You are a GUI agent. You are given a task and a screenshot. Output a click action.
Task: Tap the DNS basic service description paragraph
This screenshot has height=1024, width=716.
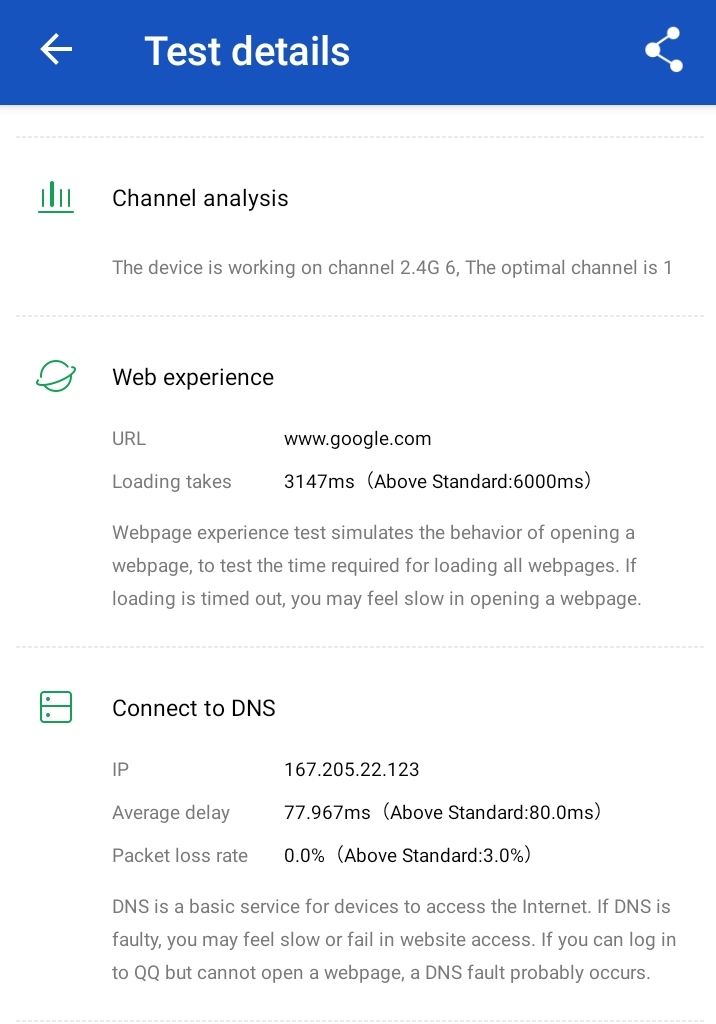point(394,939)
